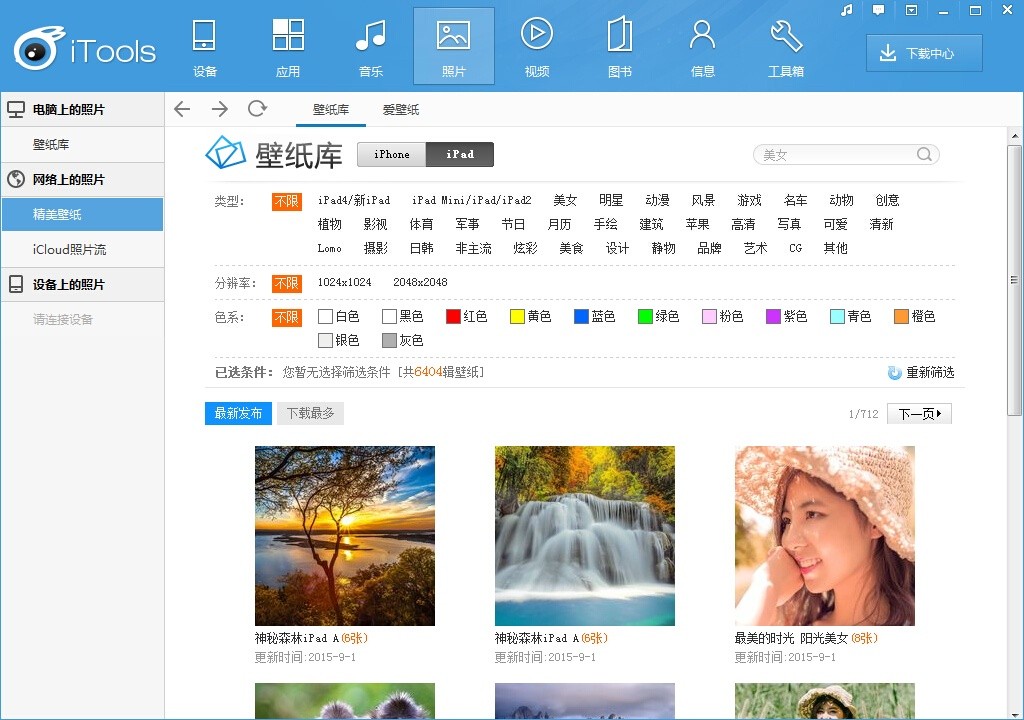Switch to the 应用 (Apps) section
The height and width of the screenshot is (720, 1024).
pos(288,45)
